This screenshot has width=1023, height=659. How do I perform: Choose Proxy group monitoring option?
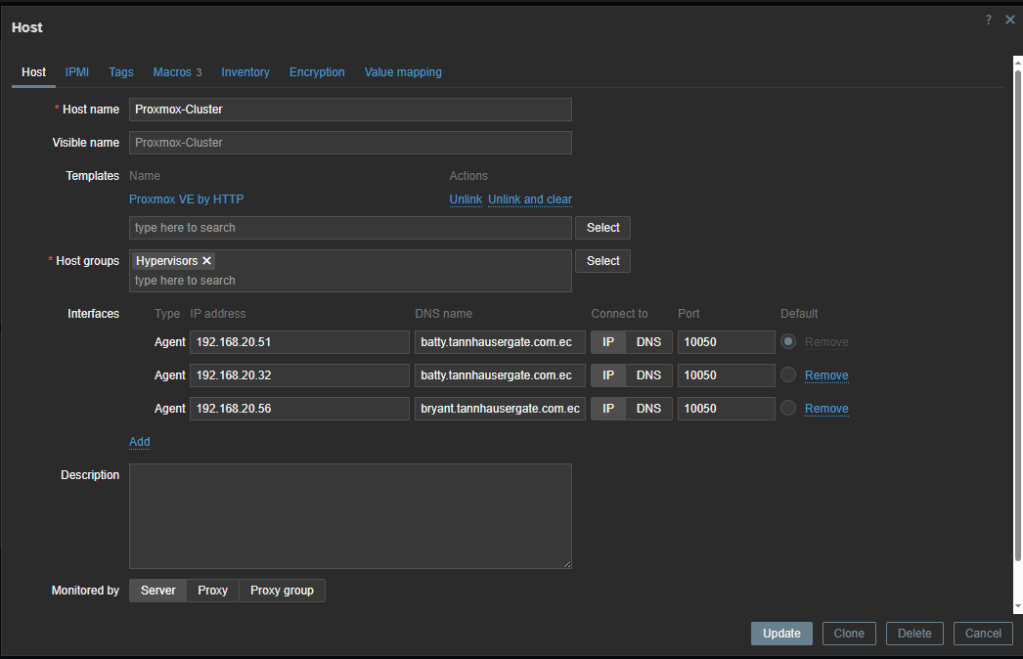point(281,590)
